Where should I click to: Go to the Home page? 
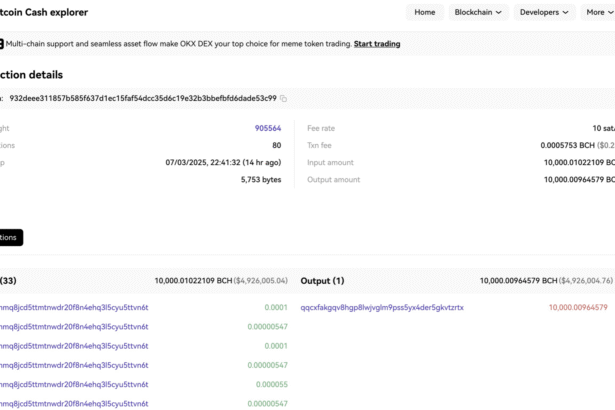coord(425,12)
